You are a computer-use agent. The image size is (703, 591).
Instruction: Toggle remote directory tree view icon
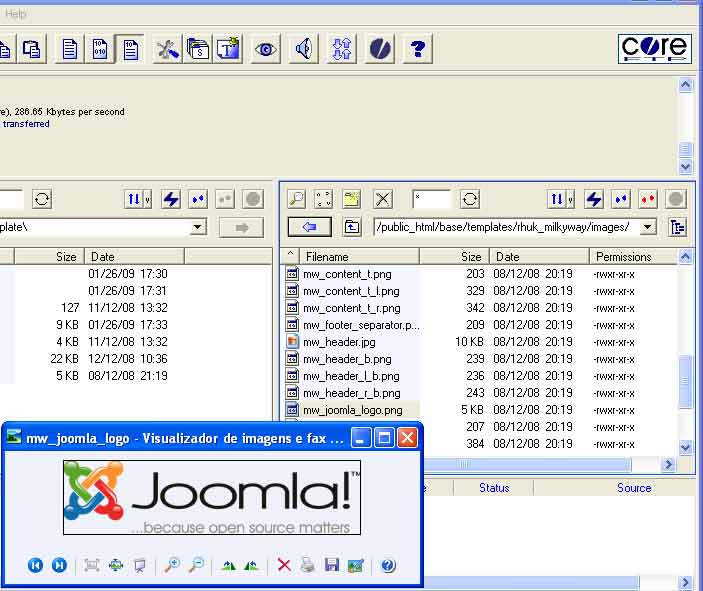pos(677,227)
